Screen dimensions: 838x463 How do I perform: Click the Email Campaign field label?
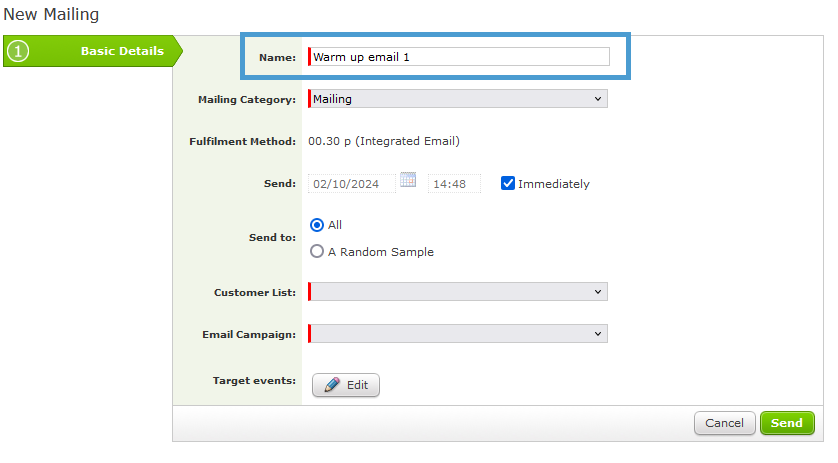[250, 334]
